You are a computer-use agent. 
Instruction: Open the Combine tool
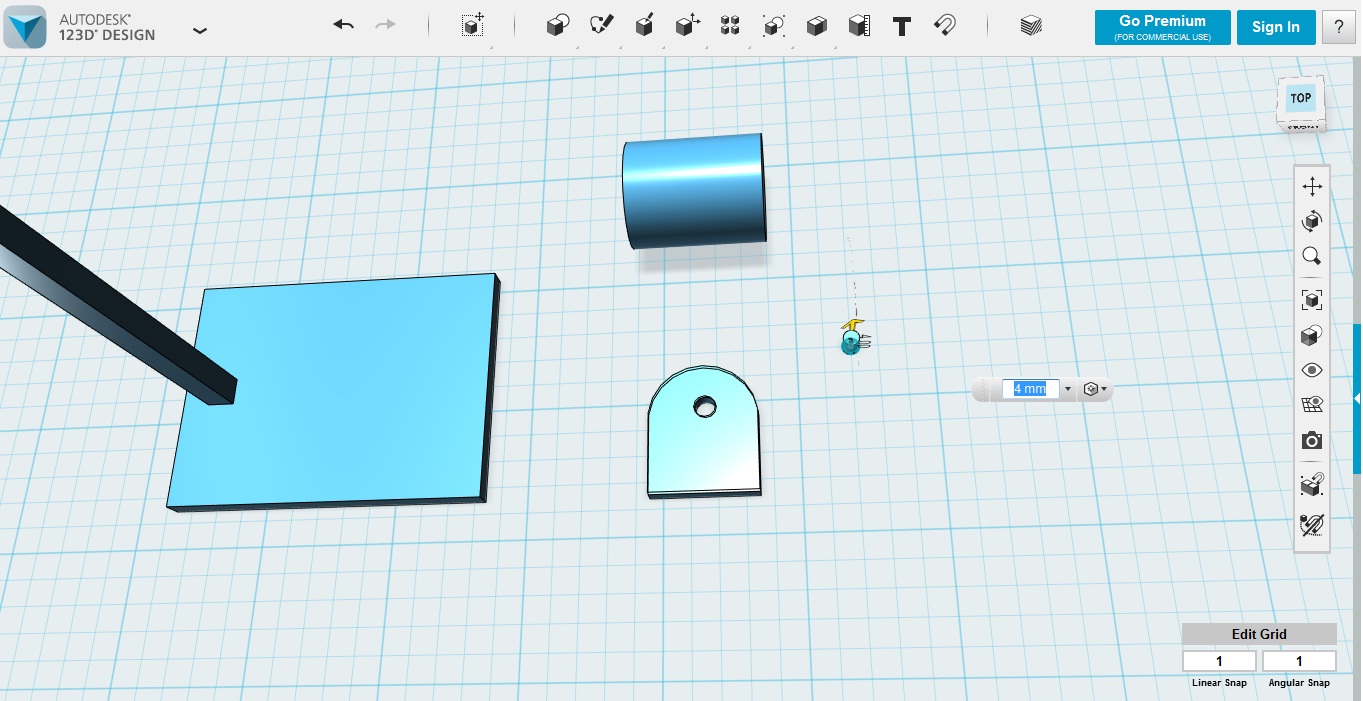pyautogui.click(x=817, y=26)
